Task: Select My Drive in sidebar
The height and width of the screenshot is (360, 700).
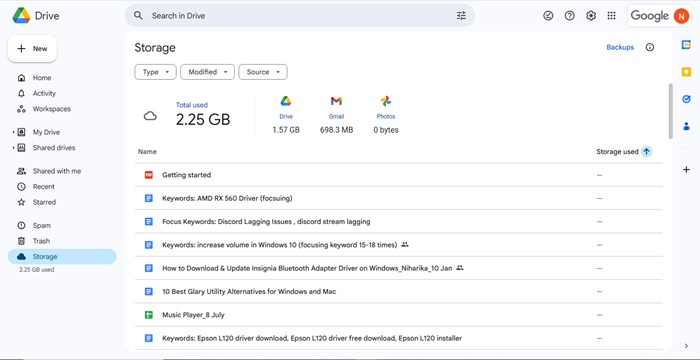Action: click(46, 132)
